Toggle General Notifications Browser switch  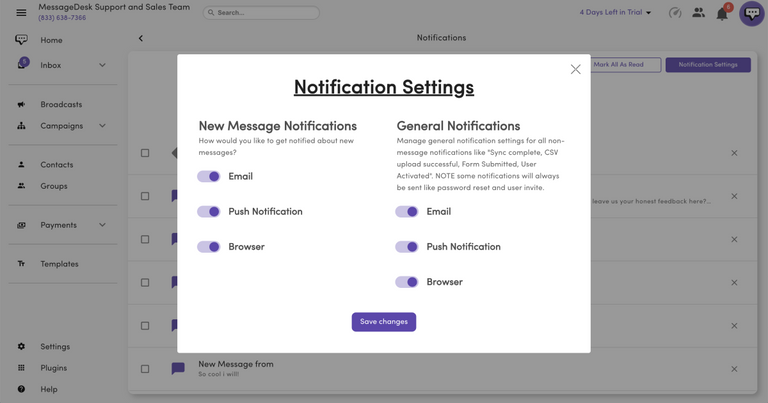tap(407, 282)
